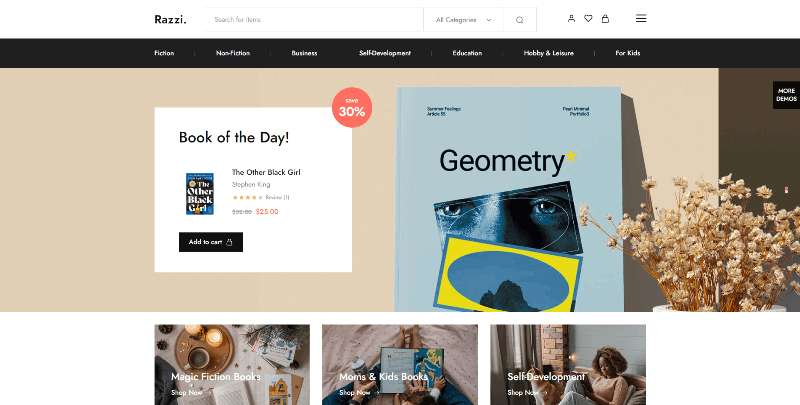Click the save 30% badge

point(352,108)
